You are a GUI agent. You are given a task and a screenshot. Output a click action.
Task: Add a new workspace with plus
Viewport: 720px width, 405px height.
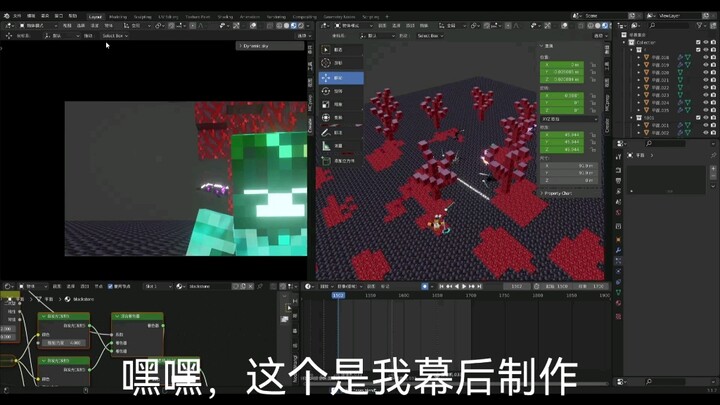point(387,17)
